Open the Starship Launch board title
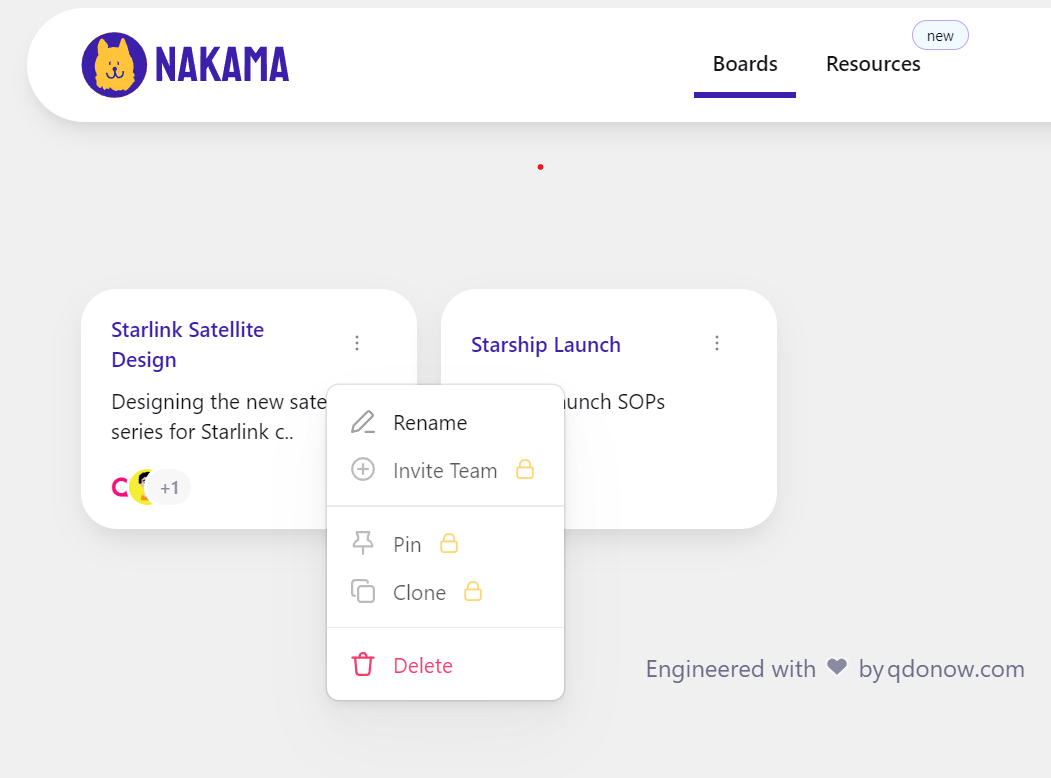Image resolution: width=1051 pixels, height=778 pixels. click(546, 344)
